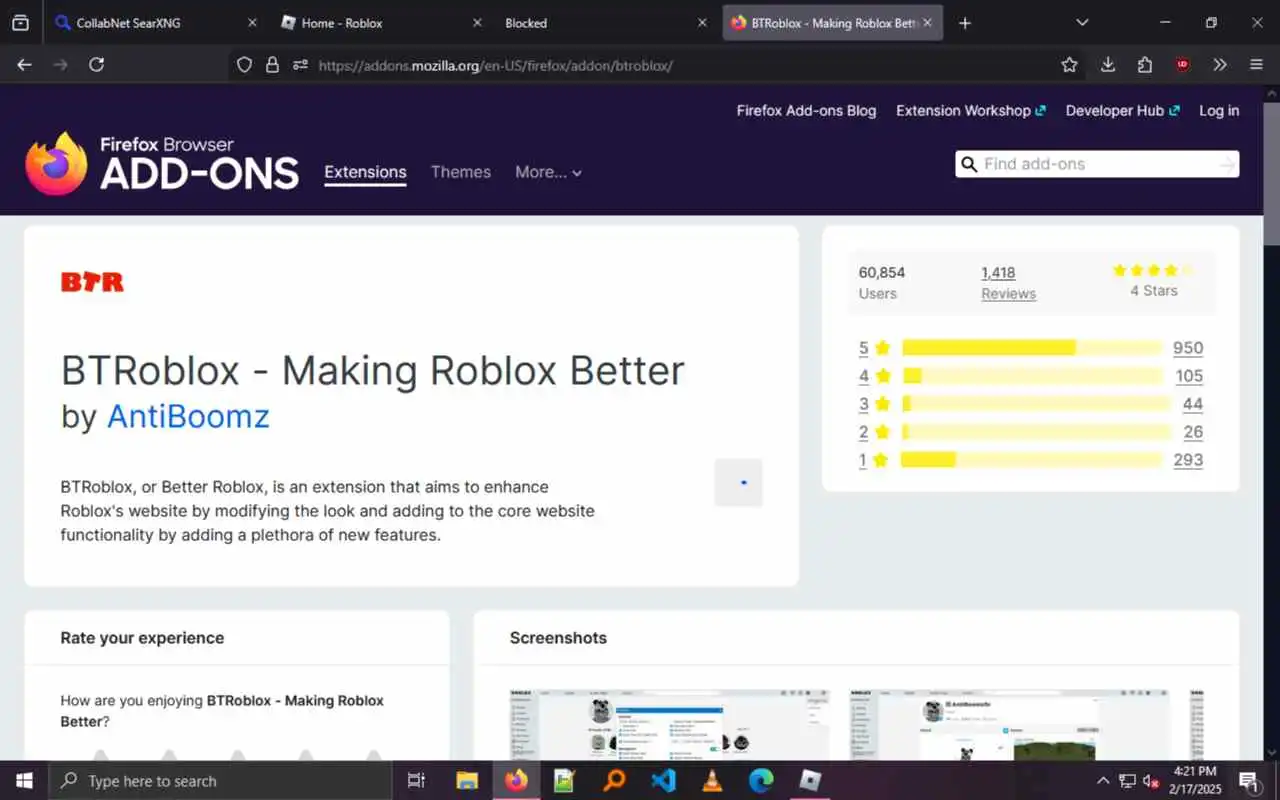Open second BTRoblox screenshot thumbnail

1009,725
